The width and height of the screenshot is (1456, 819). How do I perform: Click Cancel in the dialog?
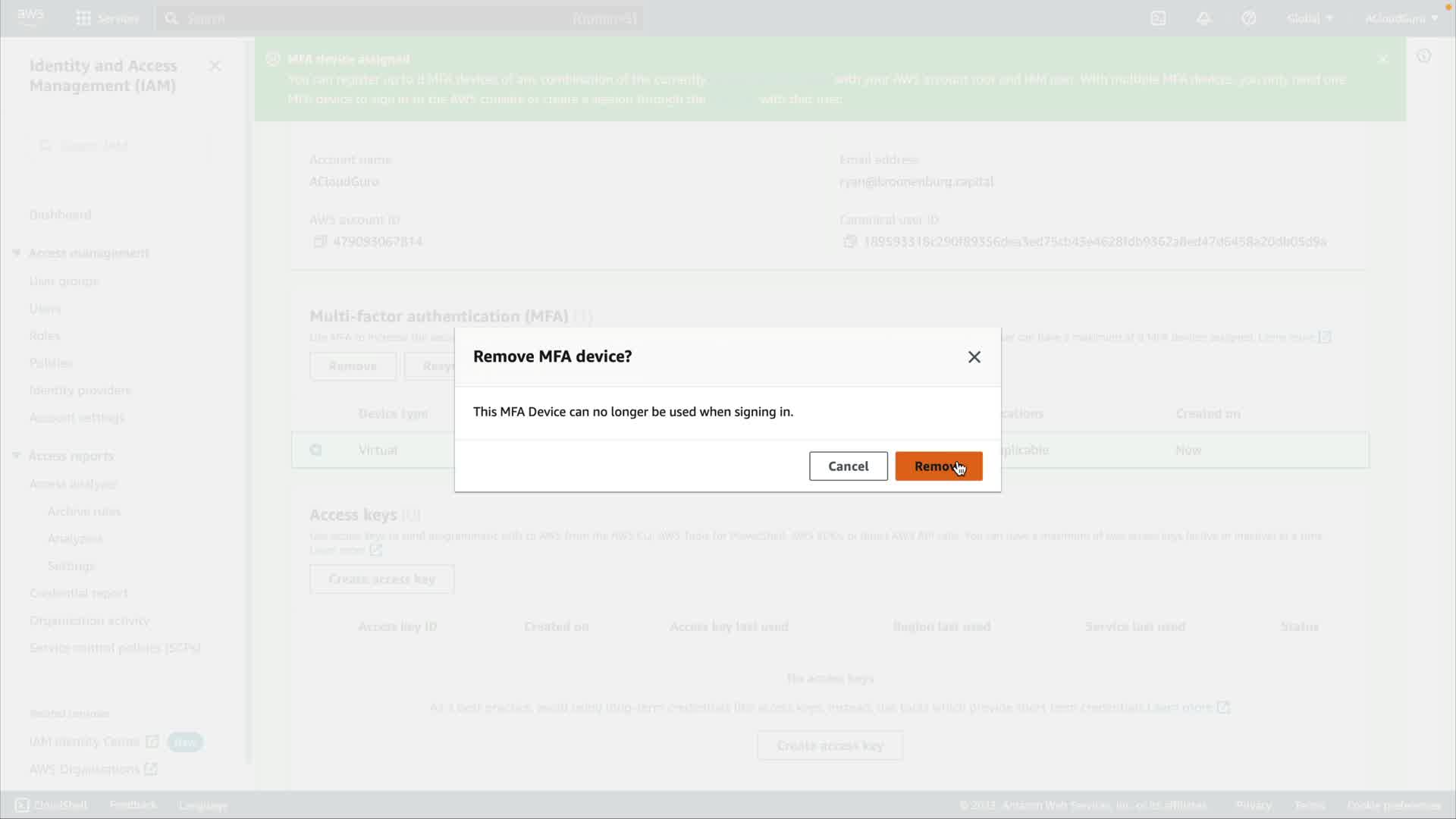click(848, 466)
